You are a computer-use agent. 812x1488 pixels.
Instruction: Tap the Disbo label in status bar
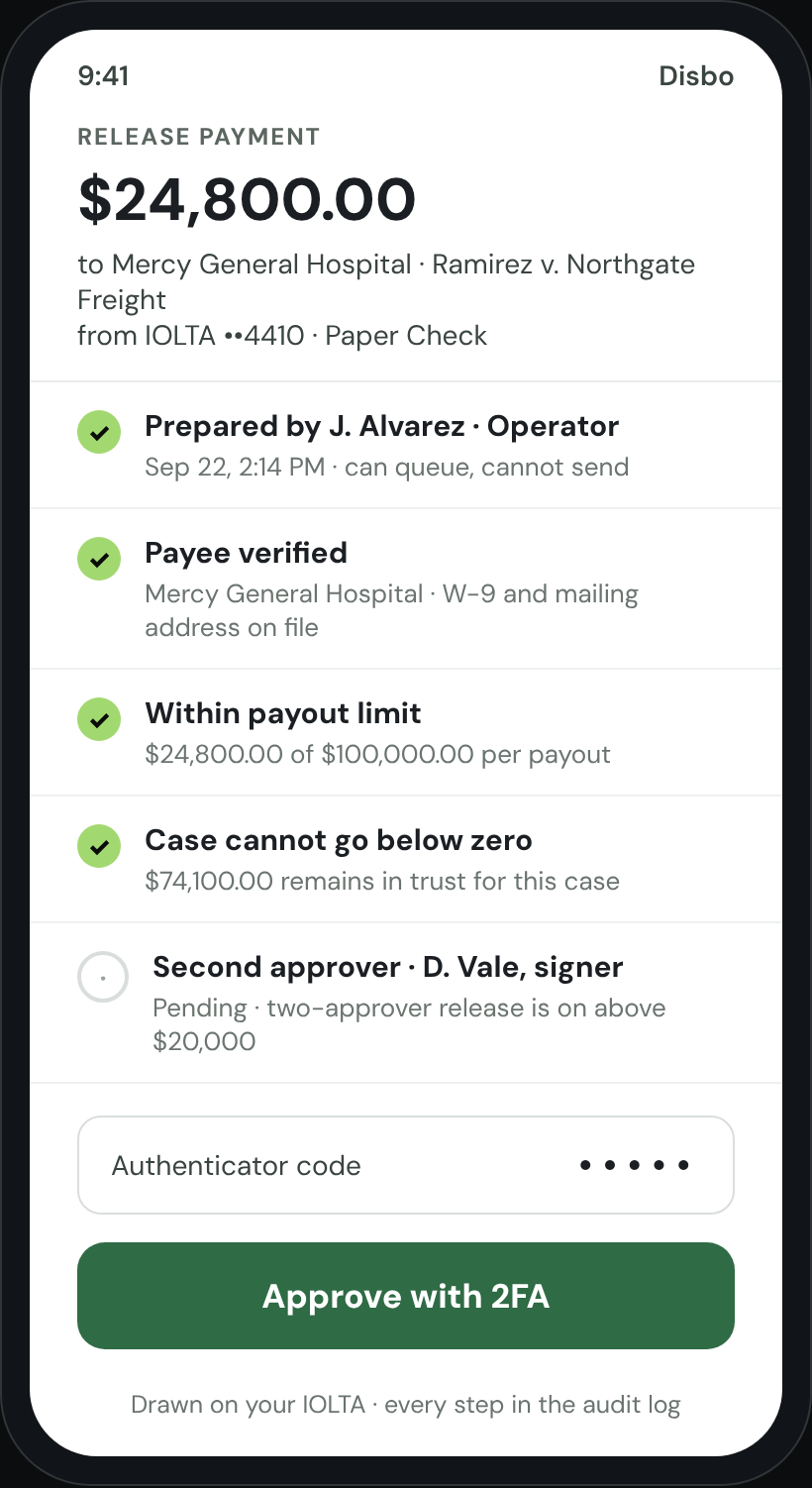pyautogui.click(x=696, y=76)
